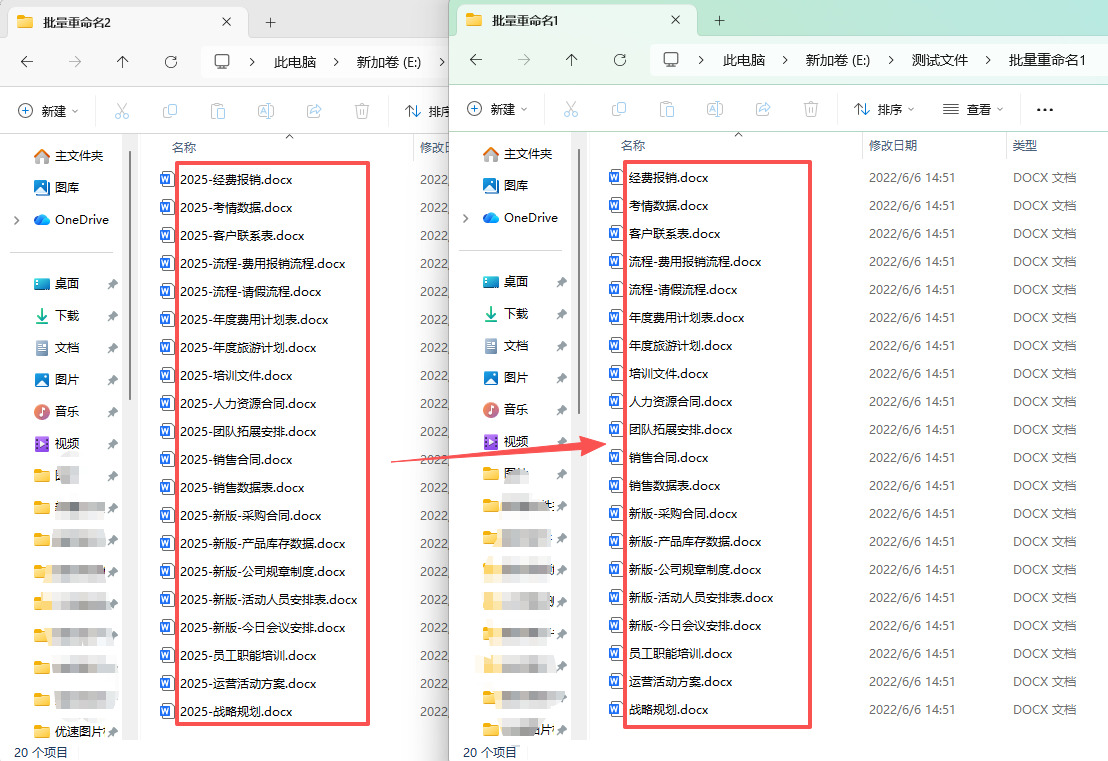Open more options (…) in 批量重命名1 toolbar
The height and width of the screenshot is (761, 1108).
1044,110
